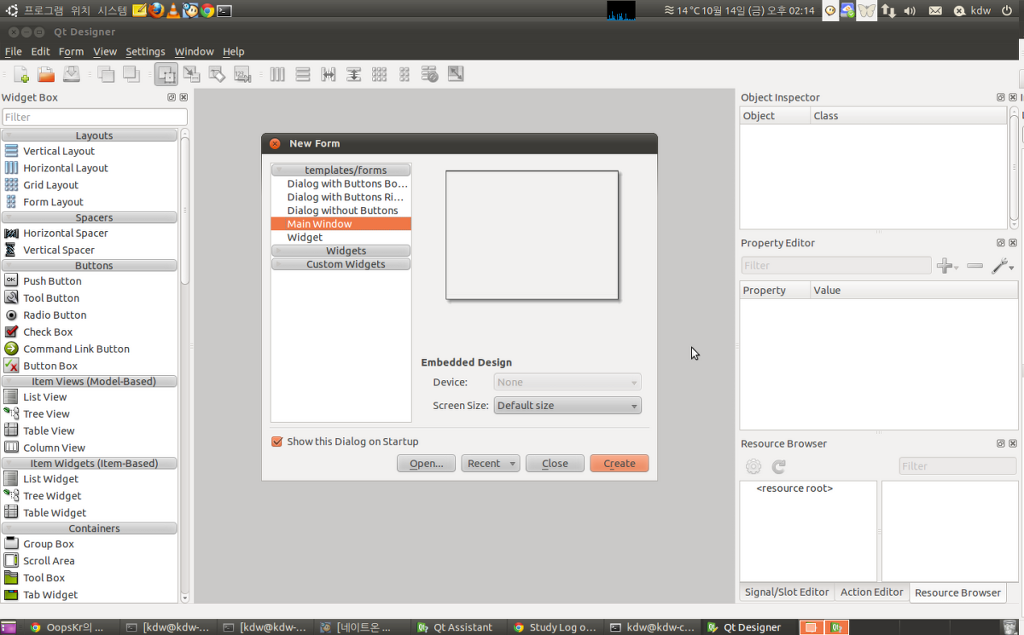Click the Radio Button widget
1024x635 pixels.
[55, 315]
